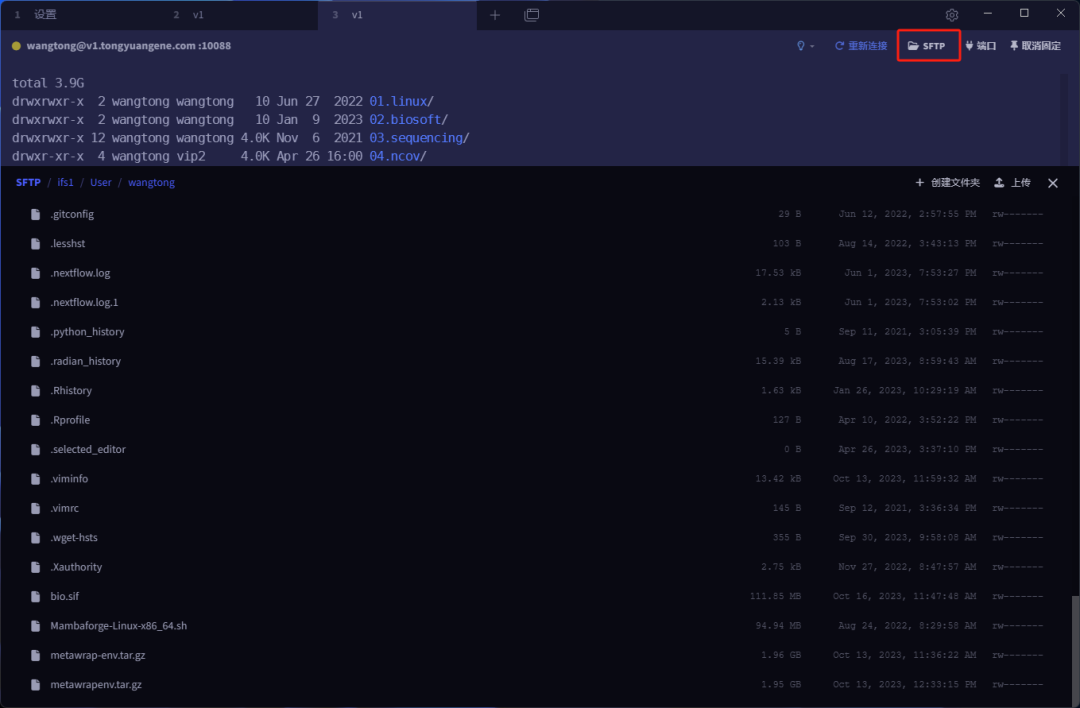Open the SFTP panel button

pyautogui.click(x=927, y=45)
